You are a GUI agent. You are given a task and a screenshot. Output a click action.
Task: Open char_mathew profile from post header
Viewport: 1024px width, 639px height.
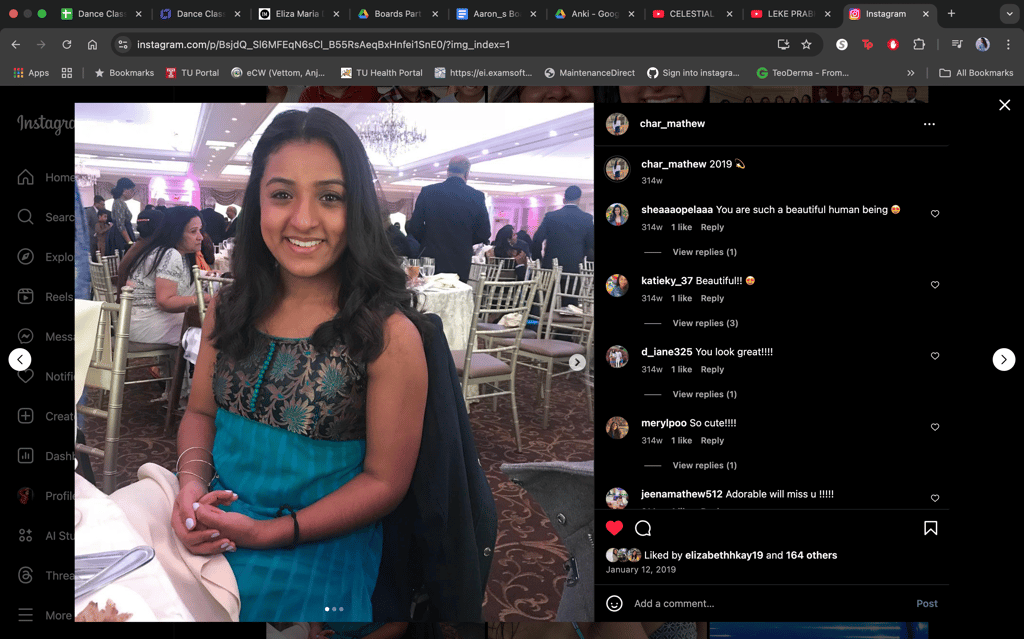point(672,124)
